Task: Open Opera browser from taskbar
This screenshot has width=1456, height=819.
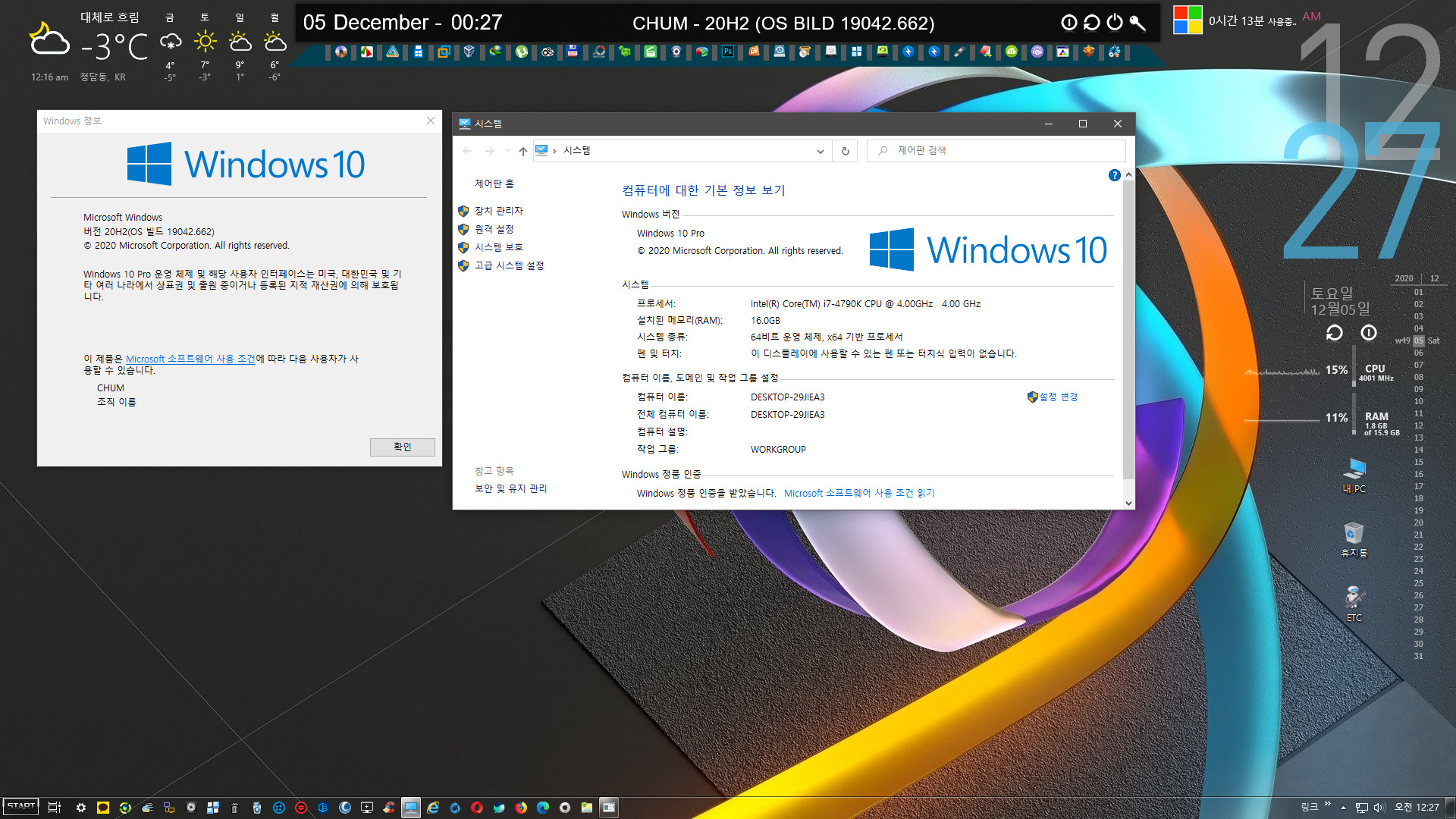Action: 477,808
